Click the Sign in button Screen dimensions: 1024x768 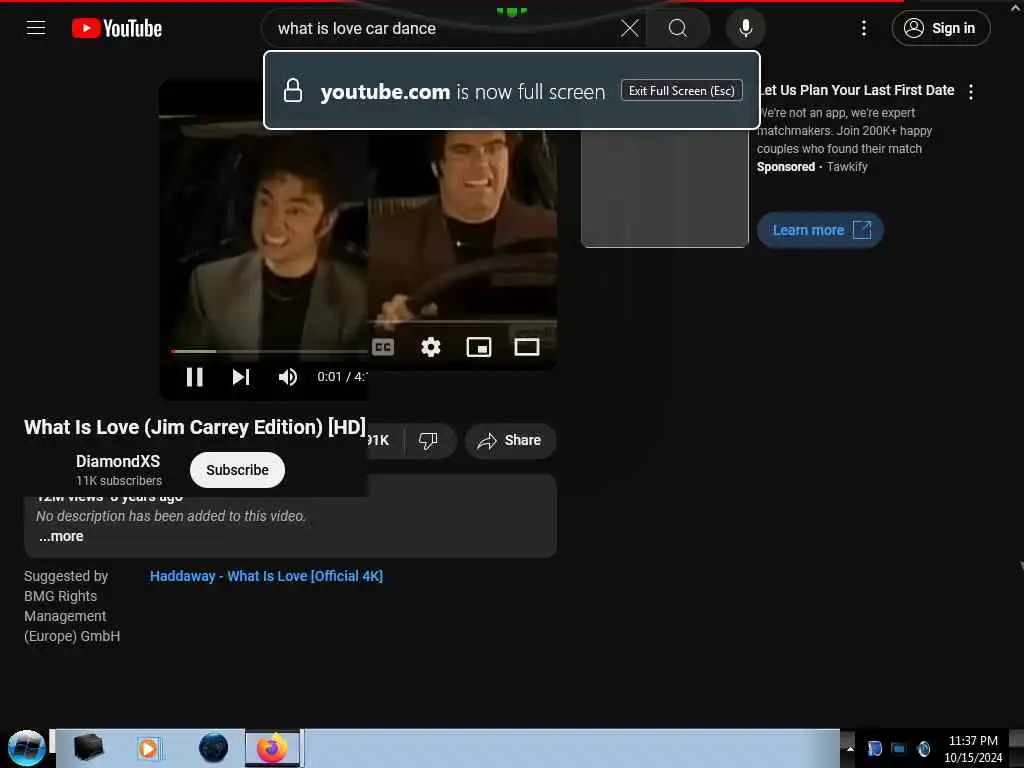(x=940, y=28)
